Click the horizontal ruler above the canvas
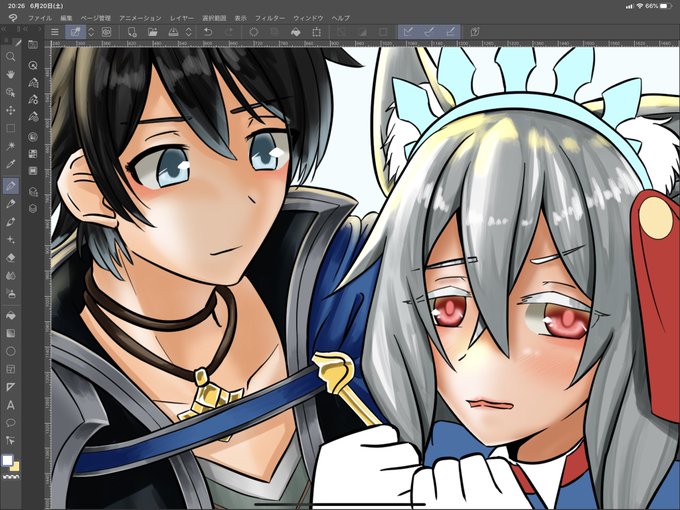The image size is (680, 510). (365, 43)
